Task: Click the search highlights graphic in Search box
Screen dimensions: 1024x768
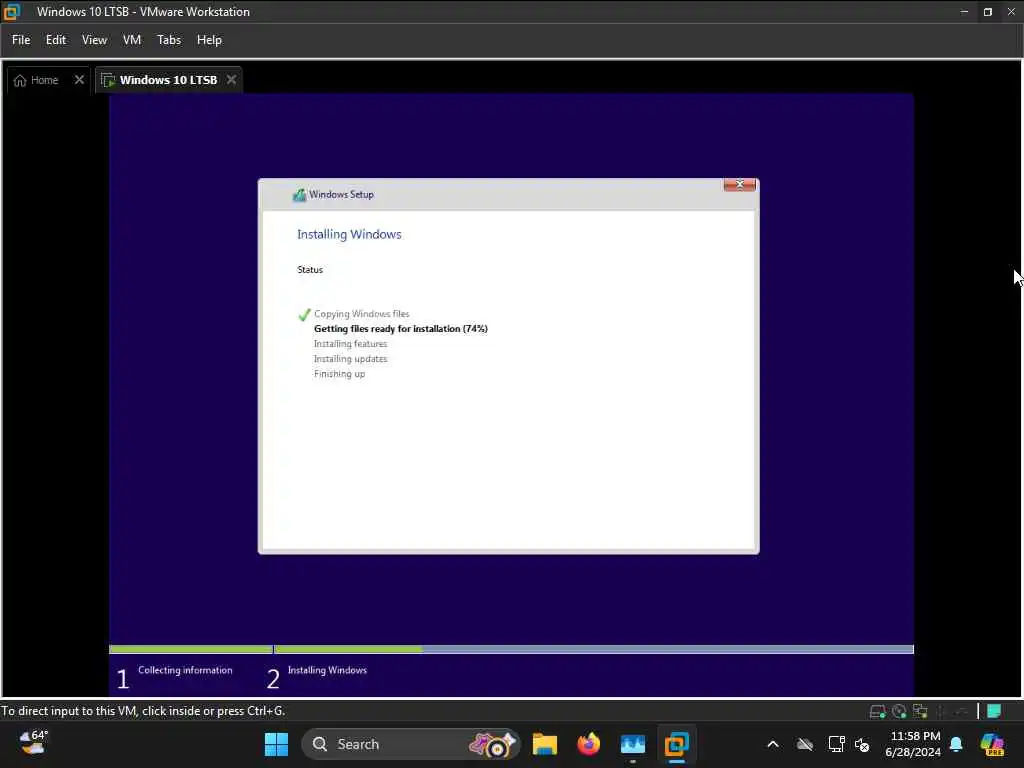Action: click(492, 744)
